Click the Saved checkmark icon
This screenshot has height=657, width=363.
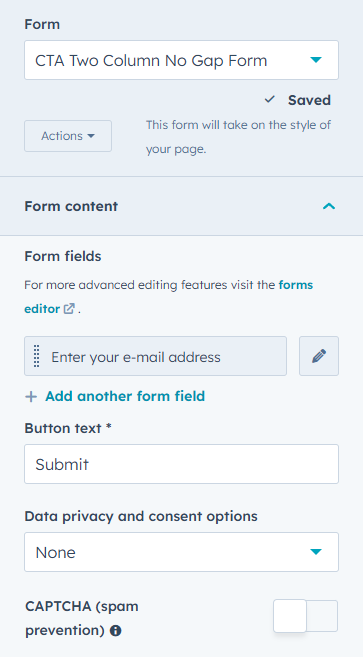coord(270,100)
